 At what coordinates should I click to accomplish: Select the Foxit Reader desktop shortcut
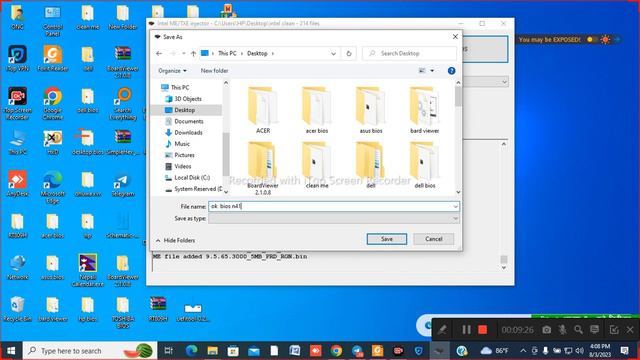(x=53, y=58)
